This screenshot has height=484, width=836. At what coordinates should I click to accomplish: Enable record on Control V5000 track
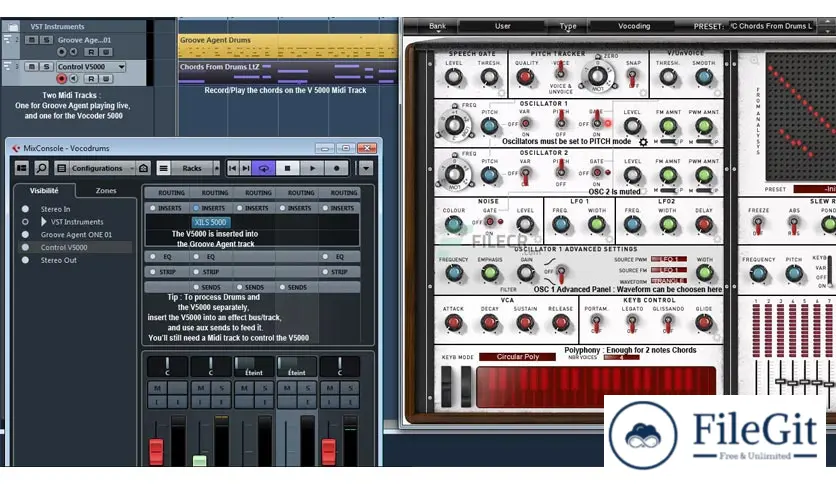click(x=62, y=78)
